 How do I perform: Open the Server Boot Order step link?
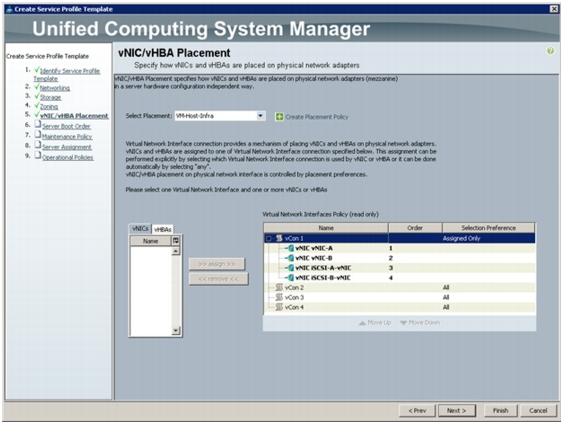click(67, 126)
